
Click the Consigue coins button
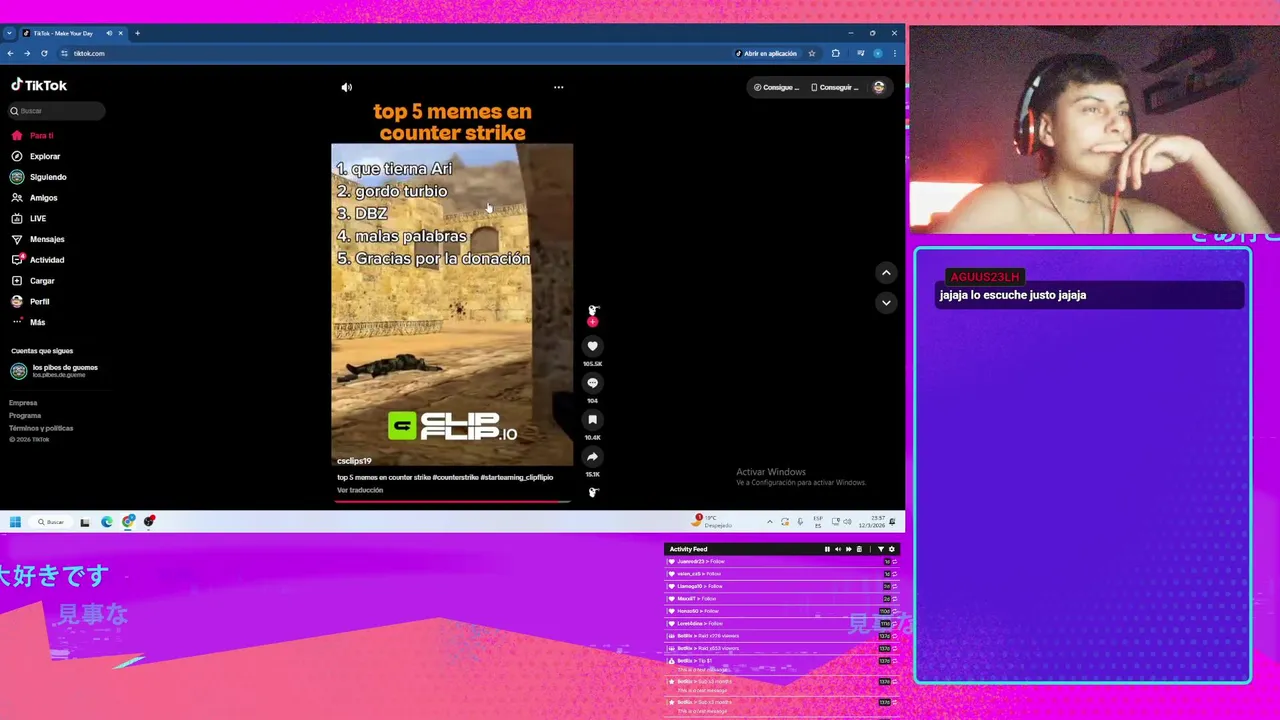[777, 87]
